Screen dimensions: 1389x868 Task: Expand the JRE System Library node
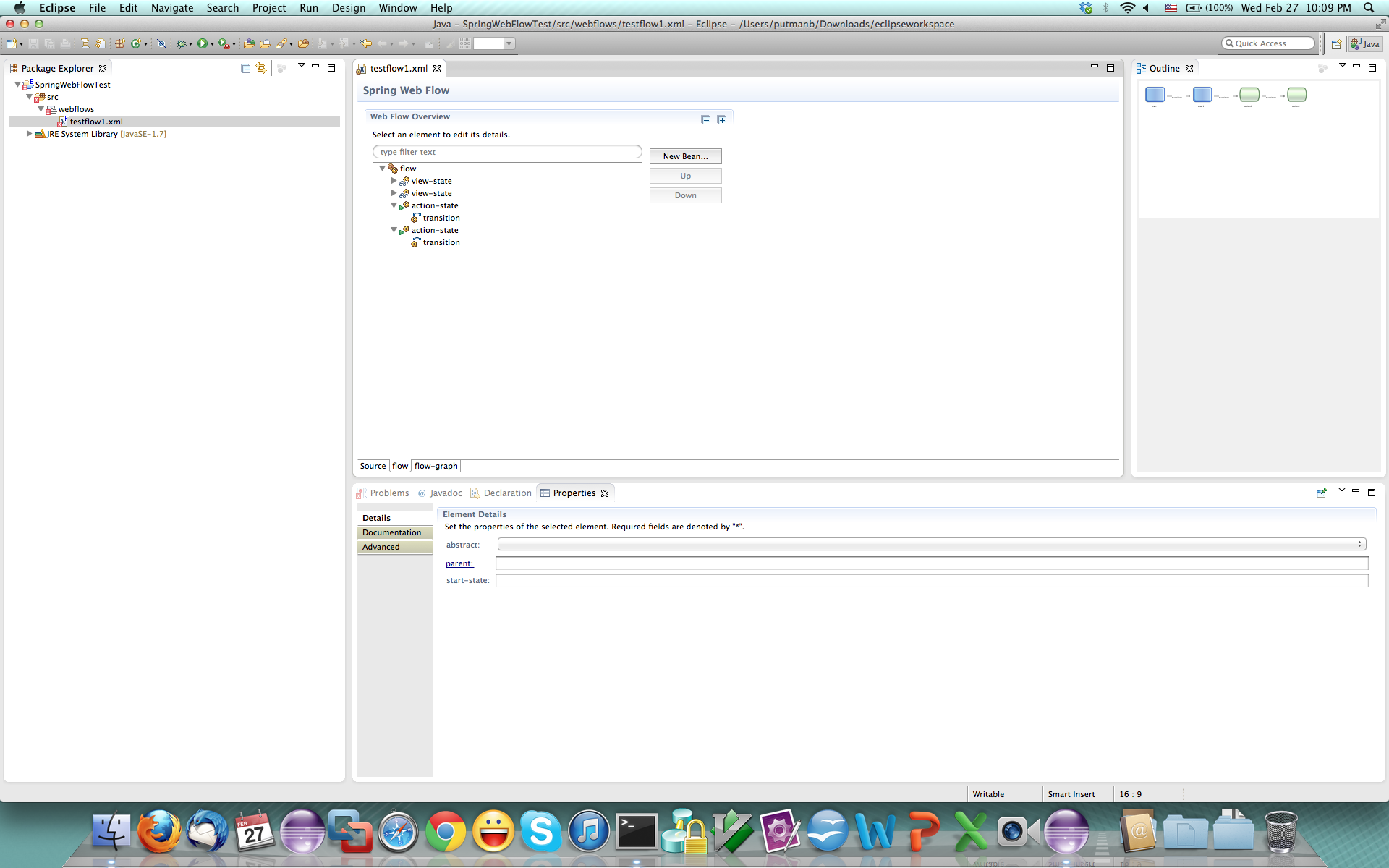click(29, 134)
